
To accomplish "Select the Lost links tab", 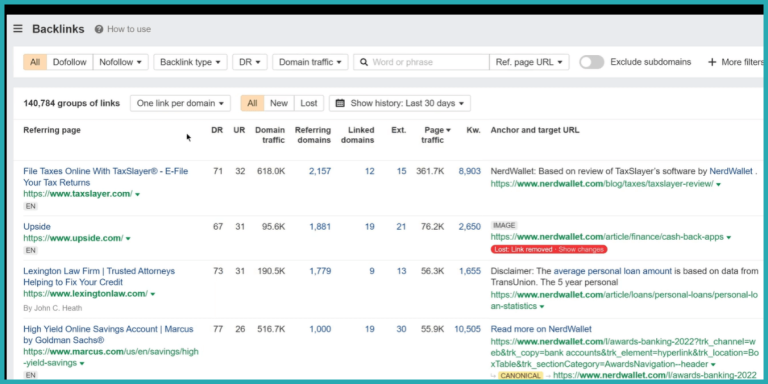I will tap(309, 103).
